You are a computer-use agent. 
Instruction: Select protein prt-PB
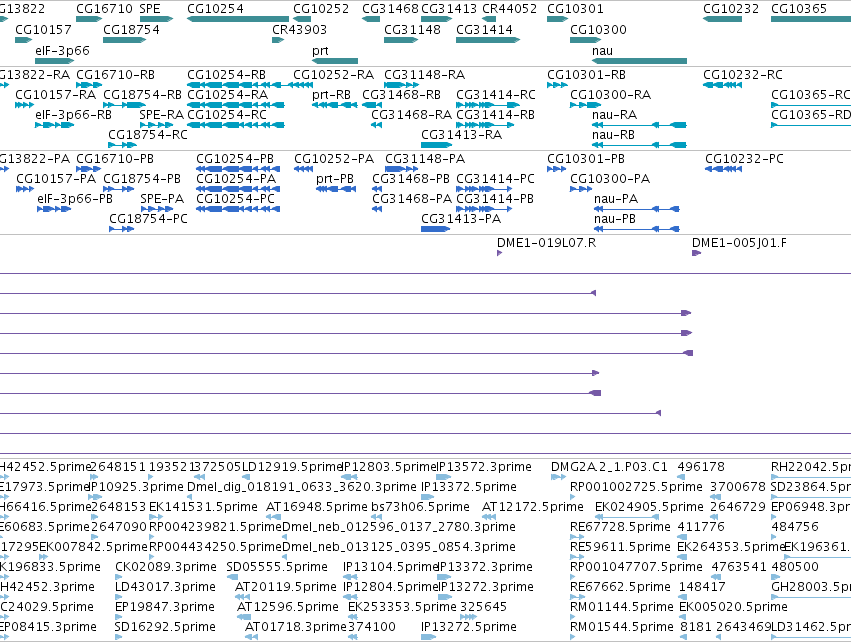pos(335,179)
